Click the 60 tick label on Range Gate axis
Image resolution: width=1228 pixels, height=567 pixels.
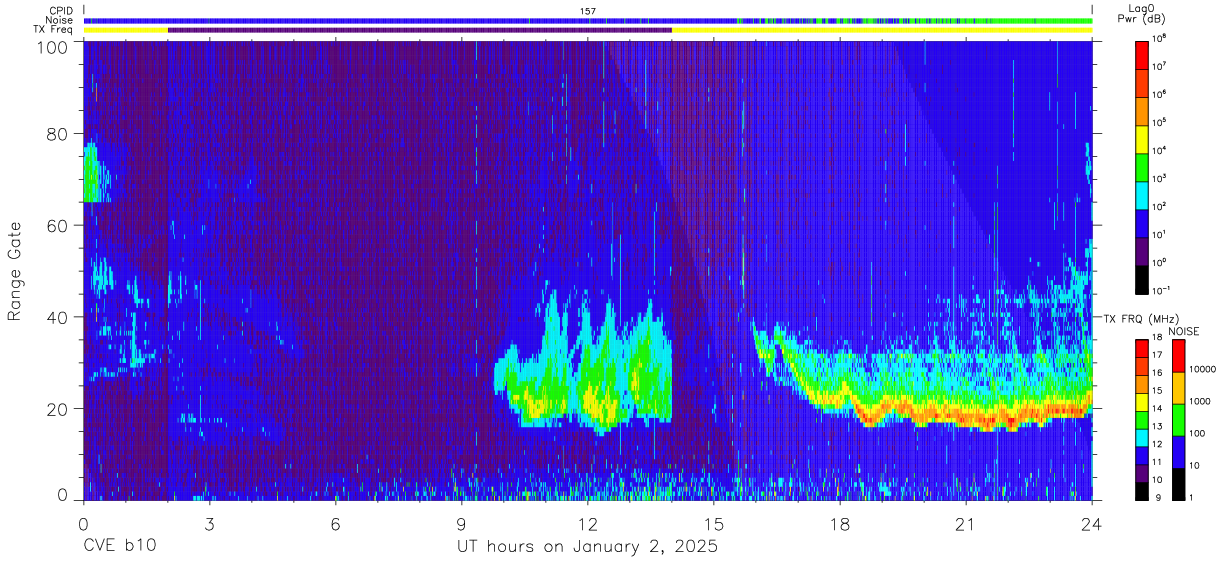tap(56, 225)
